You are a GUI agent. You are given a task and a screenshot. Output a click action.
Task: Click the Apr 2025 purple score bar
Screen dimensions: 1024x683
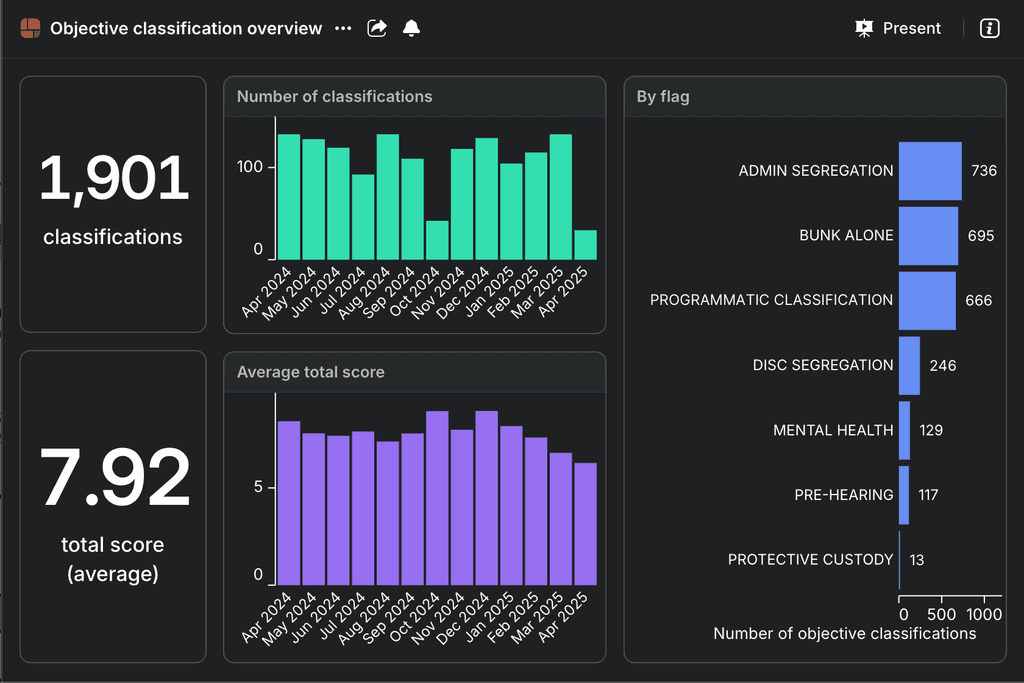[x=585, y=524]
